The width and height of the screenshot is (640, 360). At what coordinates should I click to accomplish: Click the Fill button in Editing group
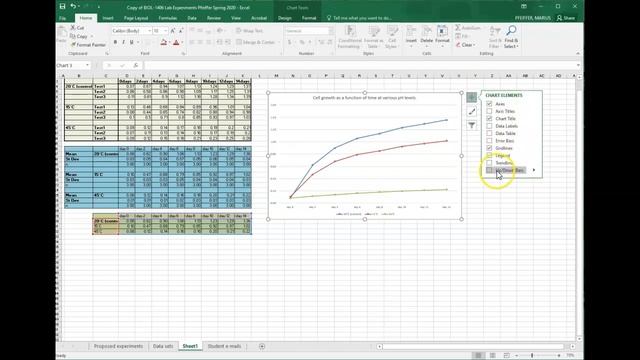462,36
